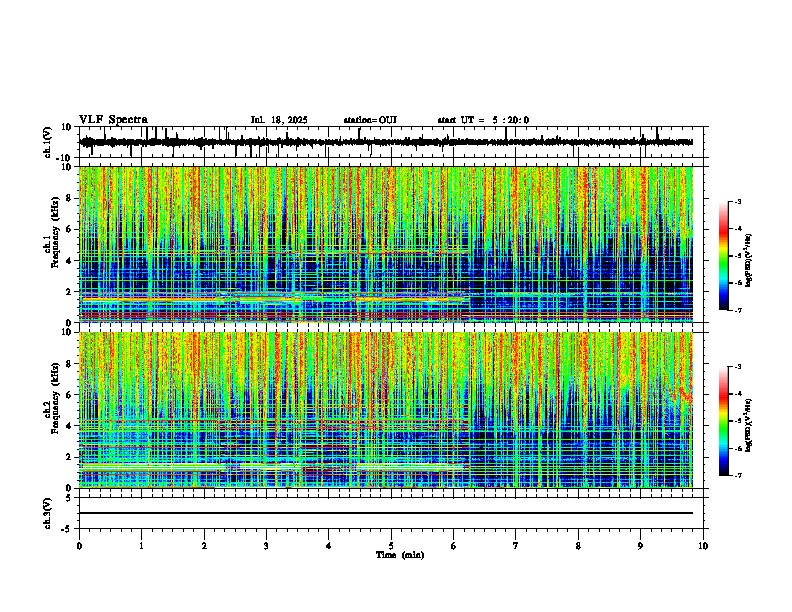Click the ch.1 spectrogram color scale bar

(x=723, y=256)
